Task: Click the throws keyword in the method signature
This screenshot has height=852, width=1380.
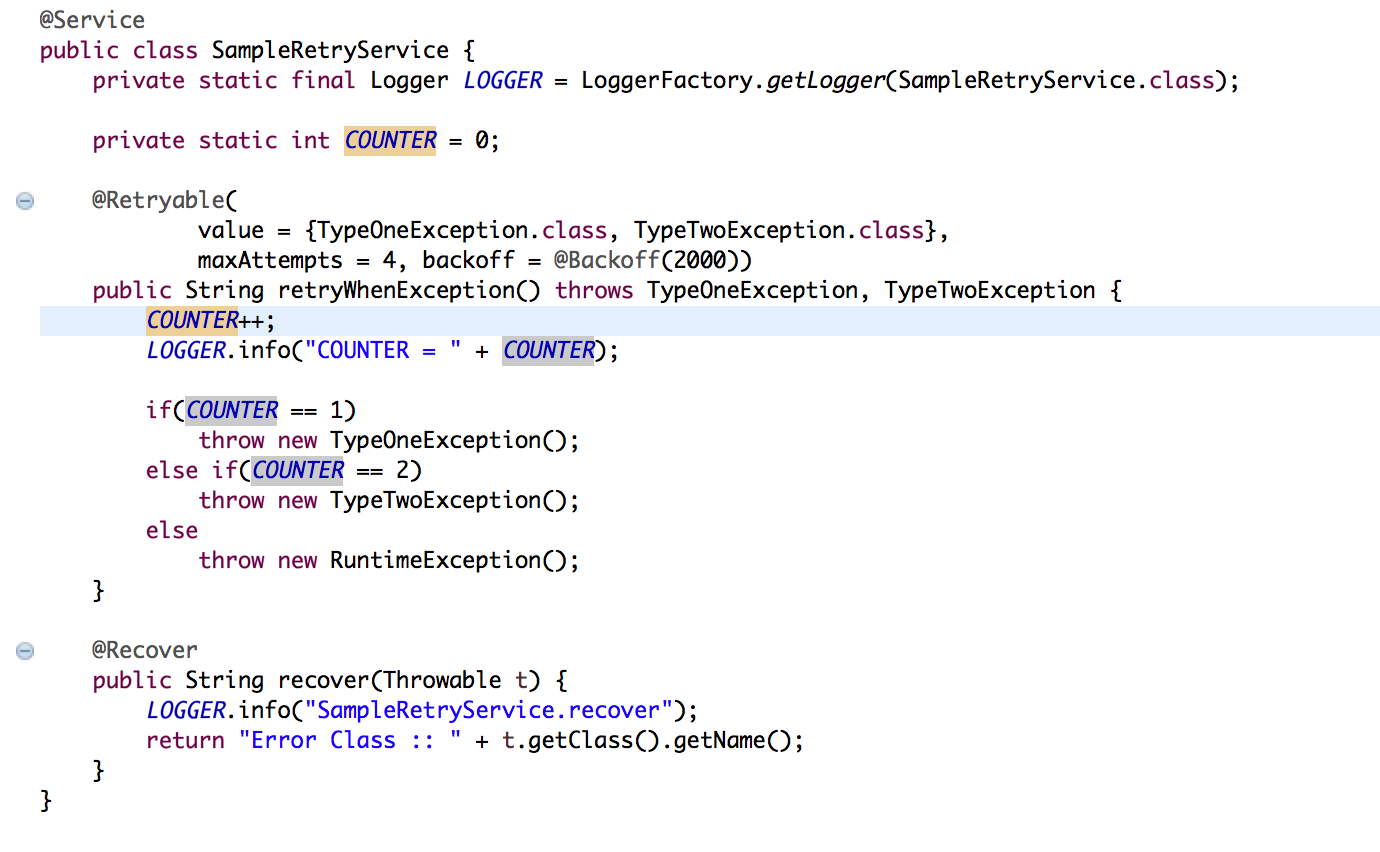Action: point(594,290)
